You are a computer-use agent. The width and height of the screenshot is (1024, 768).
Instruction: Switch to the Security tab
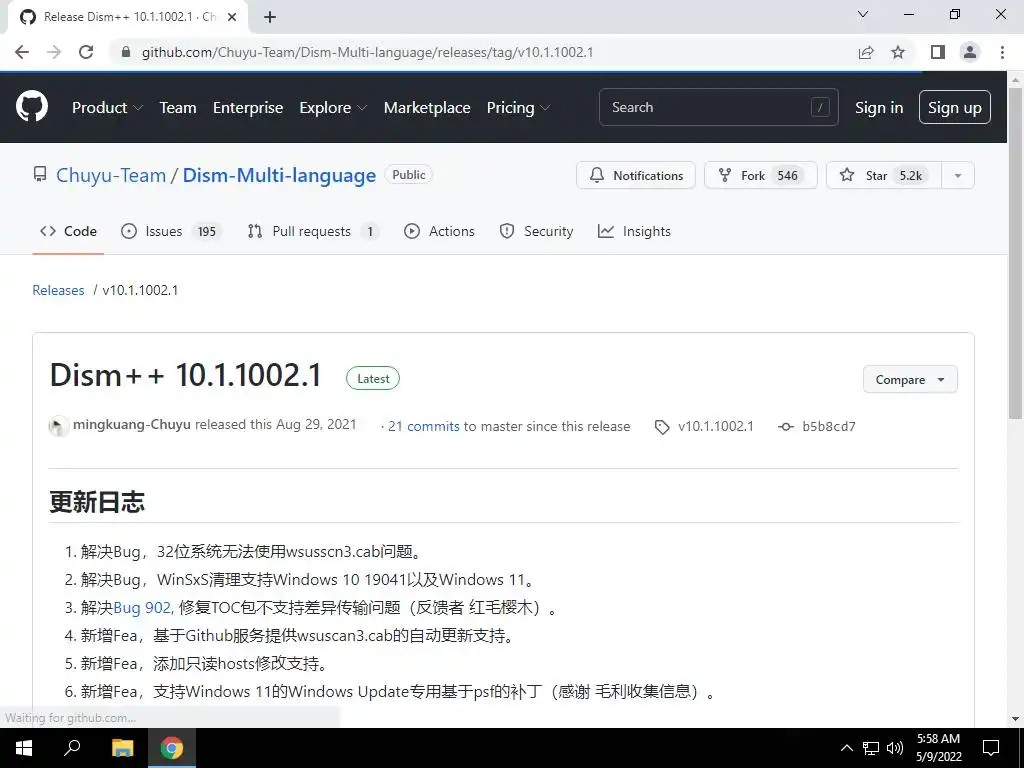tap(536, 231)
